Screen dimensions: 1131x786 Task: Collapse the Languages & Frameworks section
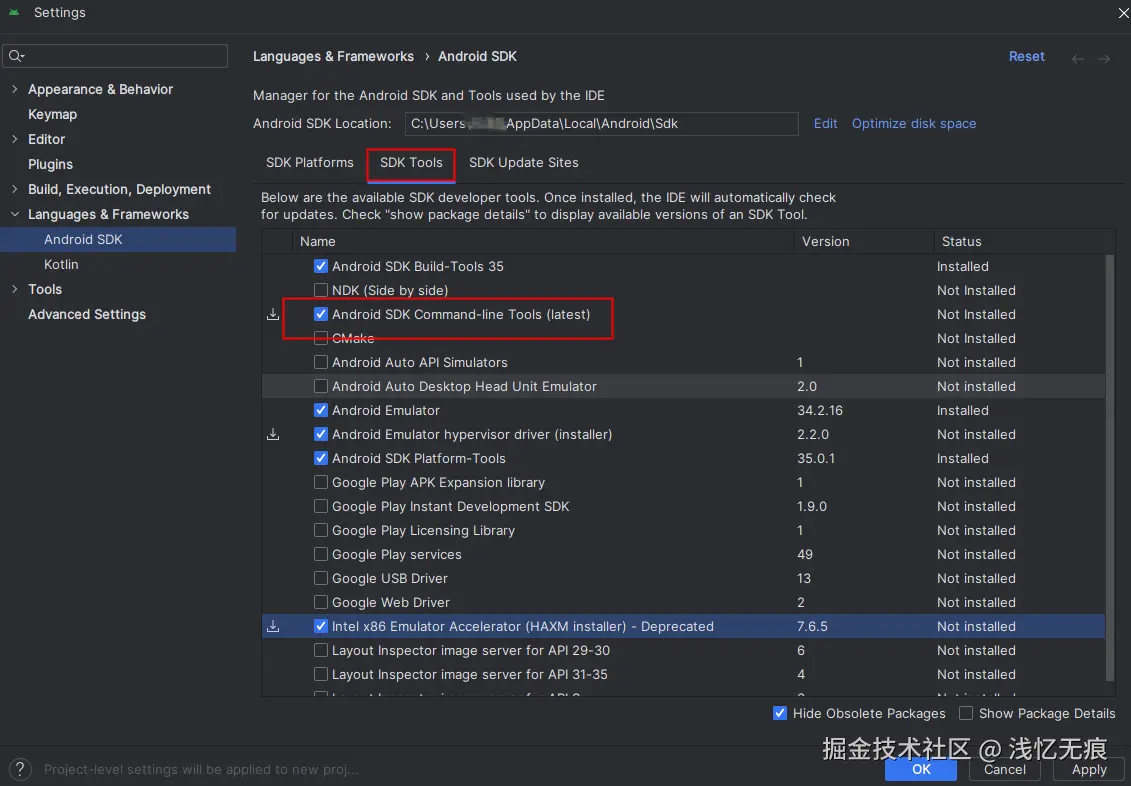[14, 214]
